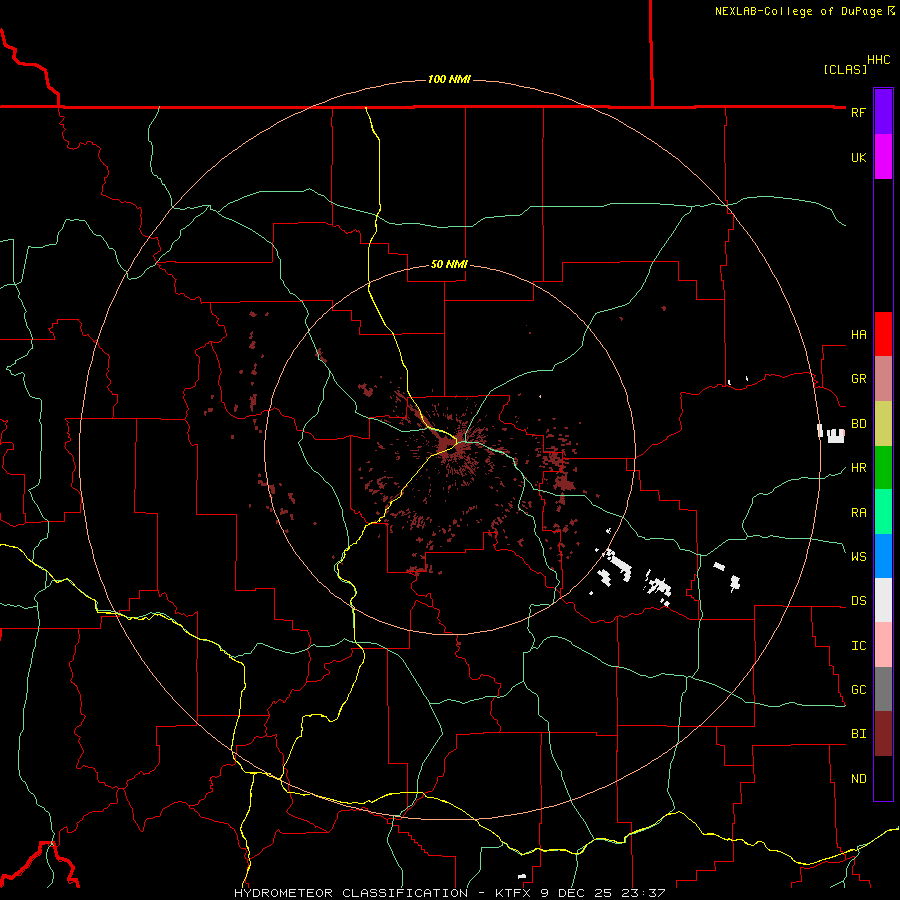Viewport: 900px width, 900px height.
Task: Click the 100 NMI range ring label
Action: 449,79
